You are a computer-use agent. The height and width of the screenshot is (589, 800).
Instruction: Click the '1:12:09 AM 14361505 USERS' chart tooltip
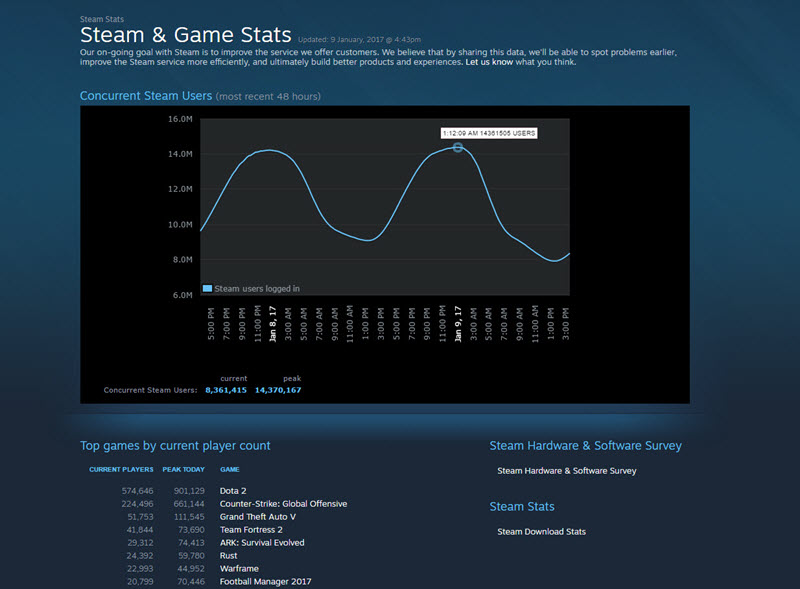489,133
